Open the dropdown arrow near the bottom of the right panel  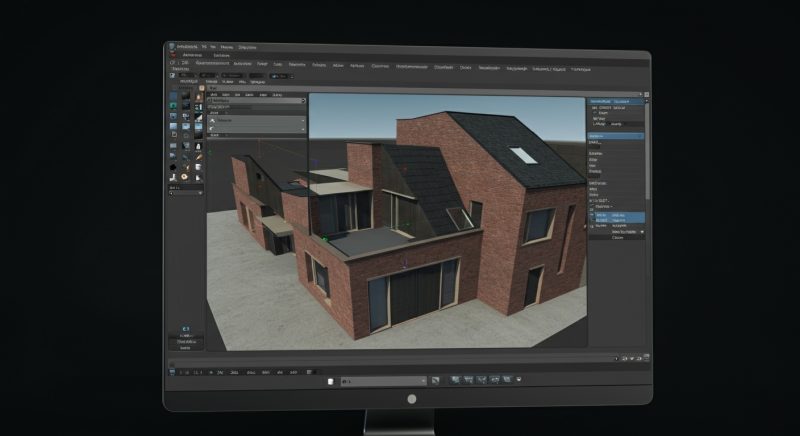pyautogui.click(x=642, y=232)
